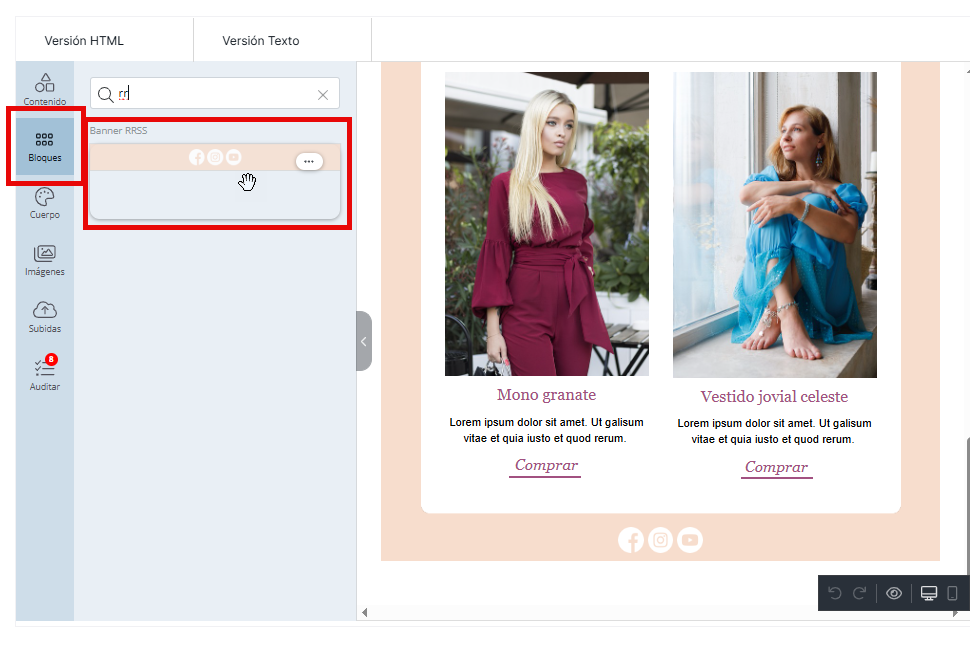Clear the block search field

323,95
